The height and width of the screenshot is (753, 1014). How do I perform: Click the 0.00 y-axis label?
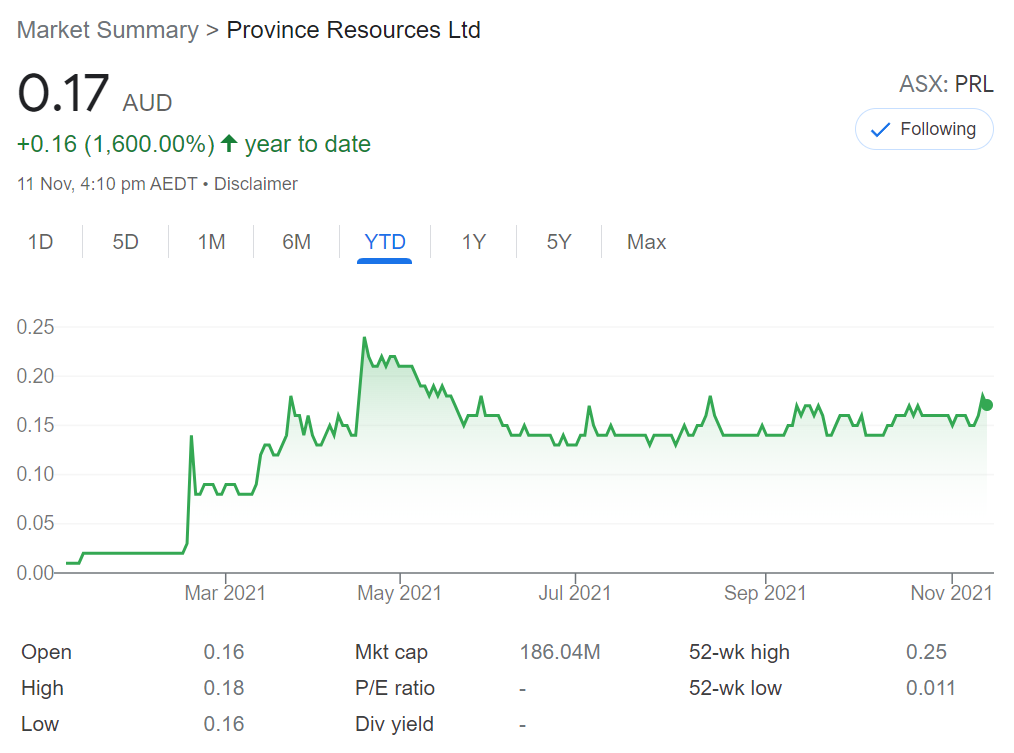pos(36,573)
